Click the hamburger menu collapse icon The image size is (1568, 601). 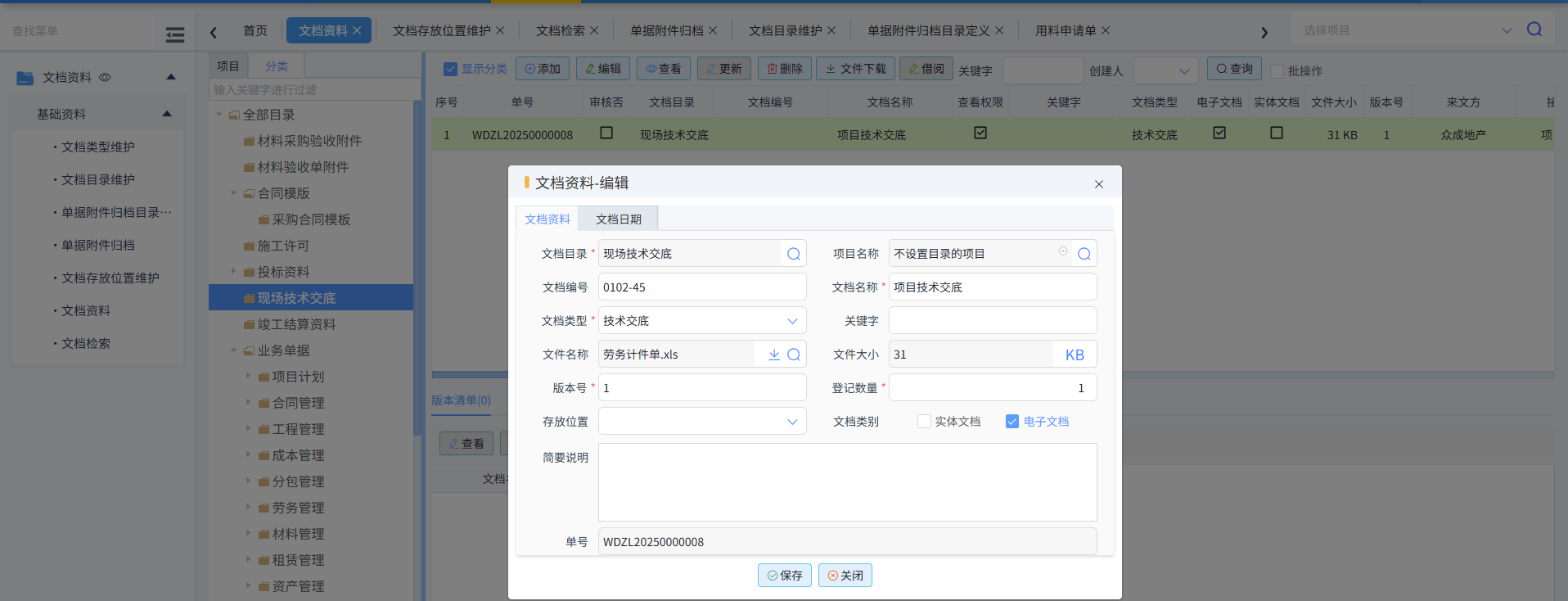(x=174, y=34)
